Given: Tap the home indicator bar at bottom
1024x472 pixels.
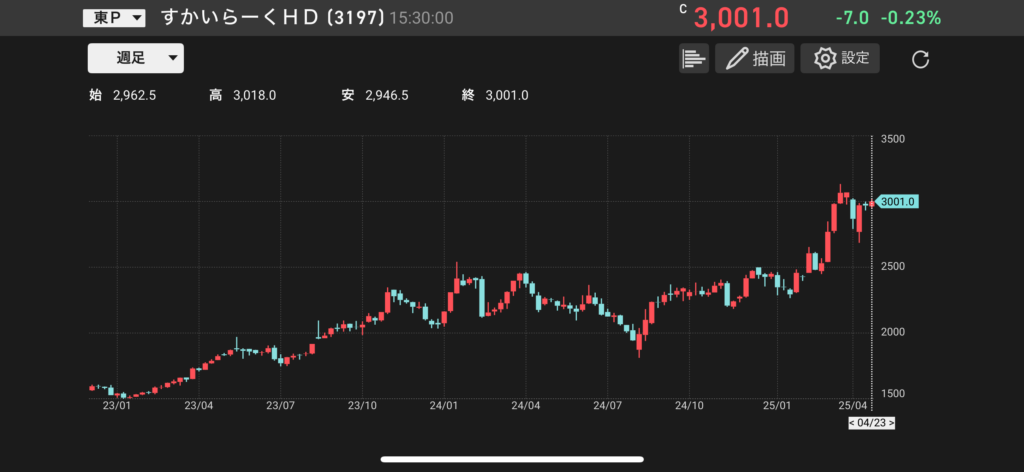Looking at the screenshot, I should pyautogui.click(x=512, y=460).
